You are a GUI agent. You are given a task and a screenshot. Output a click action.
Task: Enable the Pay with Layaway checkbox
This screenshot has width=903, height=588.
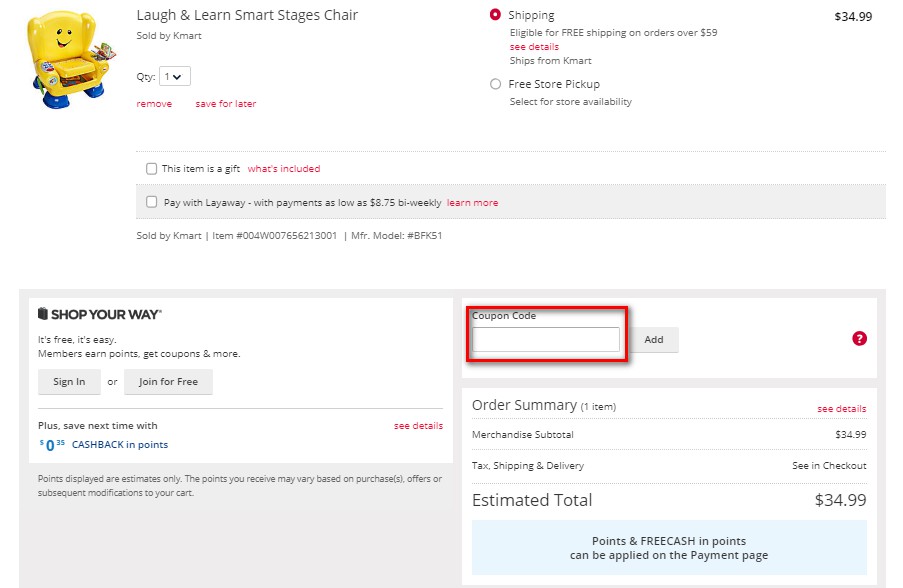click(151, 202)
